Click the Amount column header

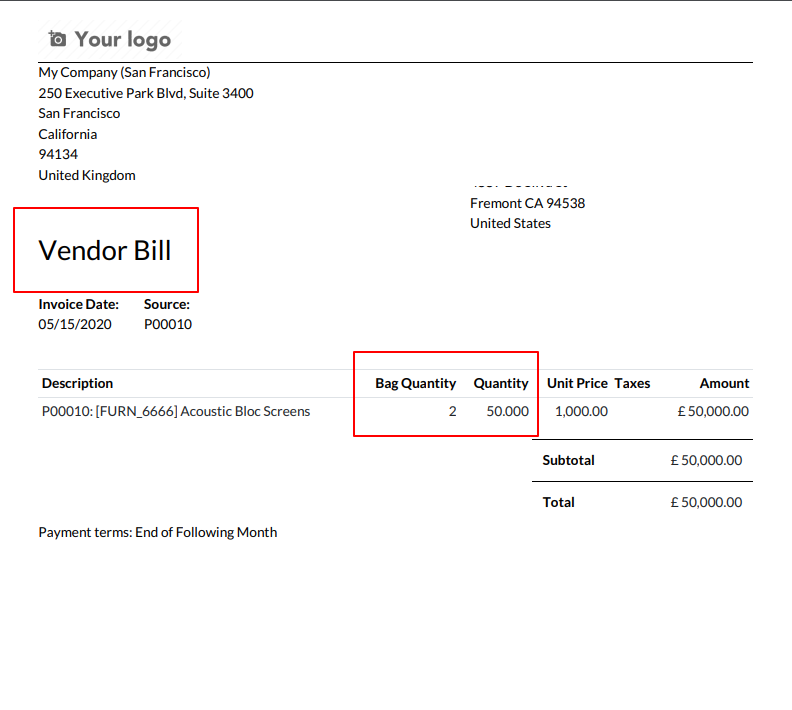tap(724, 383)
